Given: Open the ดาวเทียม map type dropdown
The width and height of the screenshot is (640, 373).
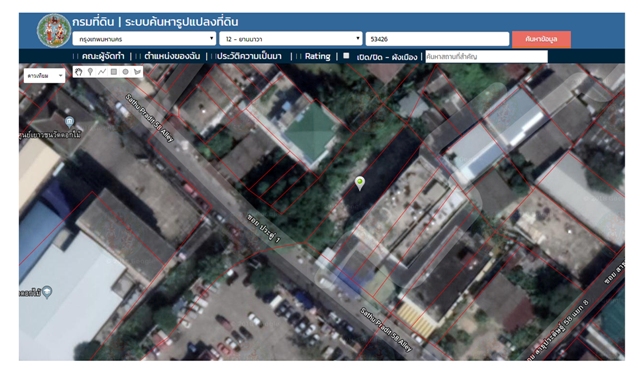Looking at the screenshot, I should [x=44, y=76].
